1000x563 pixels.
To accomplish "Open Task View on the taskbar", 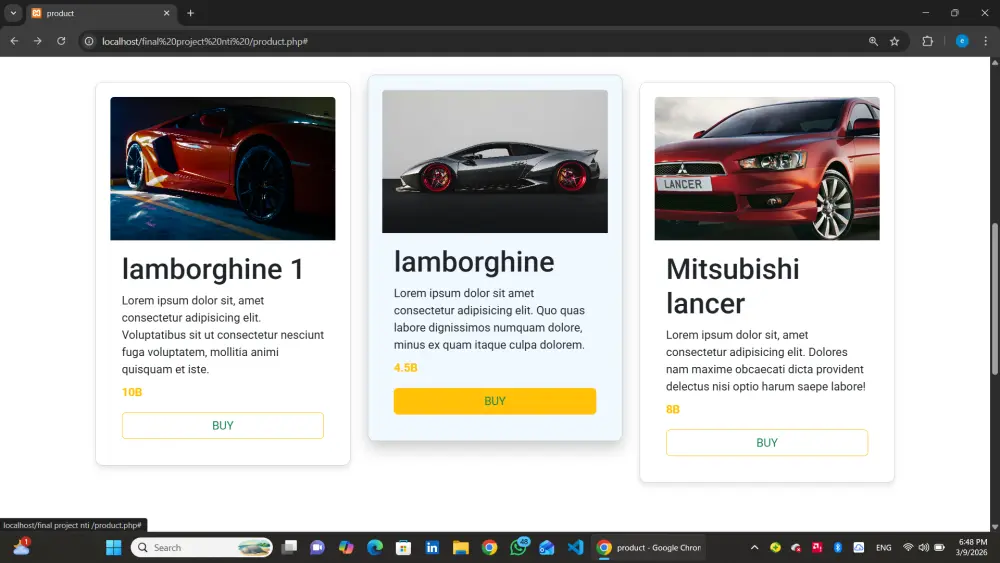I will [x=290, y=547].
